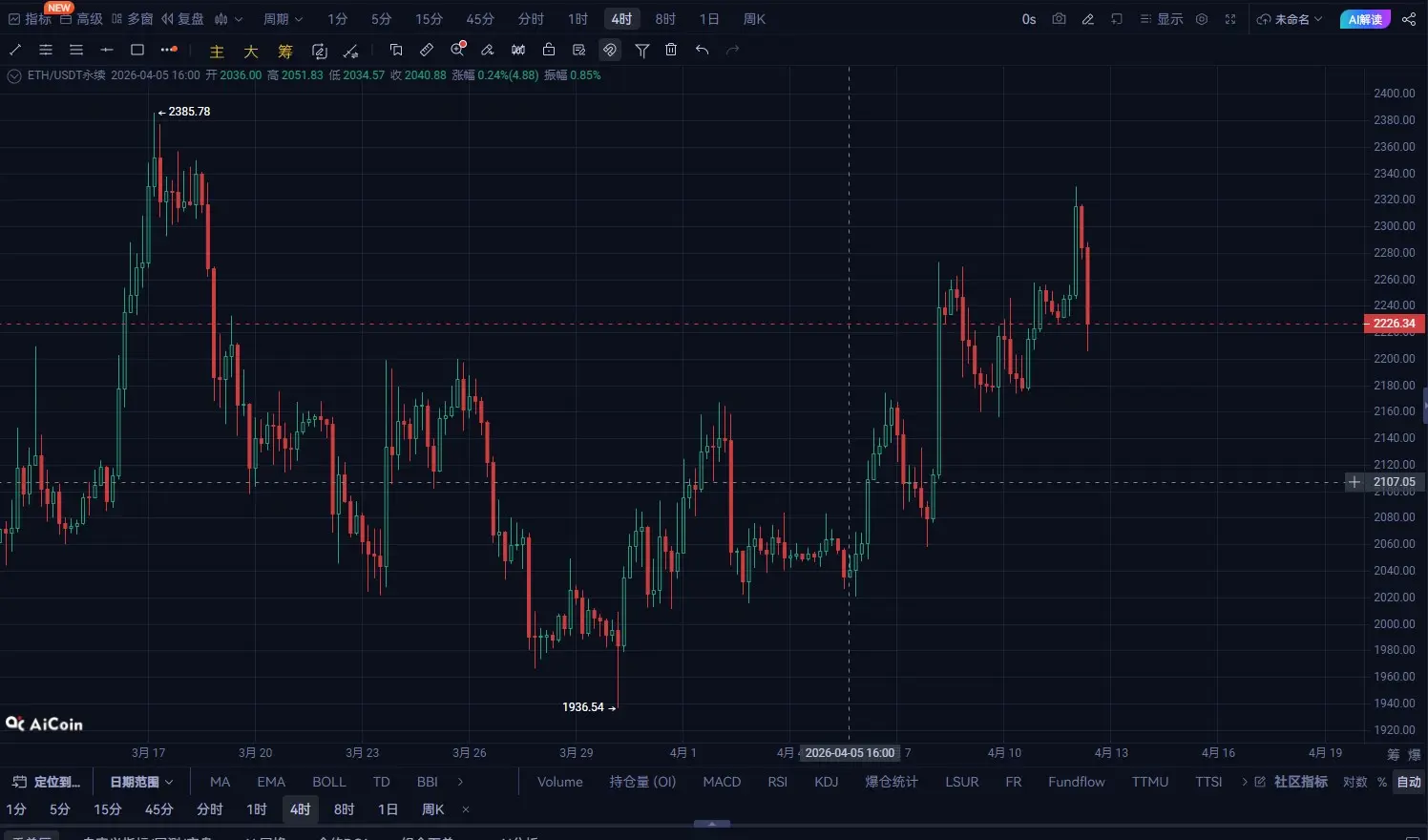Open the 指标 indicators panel
Screen dimensions: 1428x840
click(x=30, y=19)
